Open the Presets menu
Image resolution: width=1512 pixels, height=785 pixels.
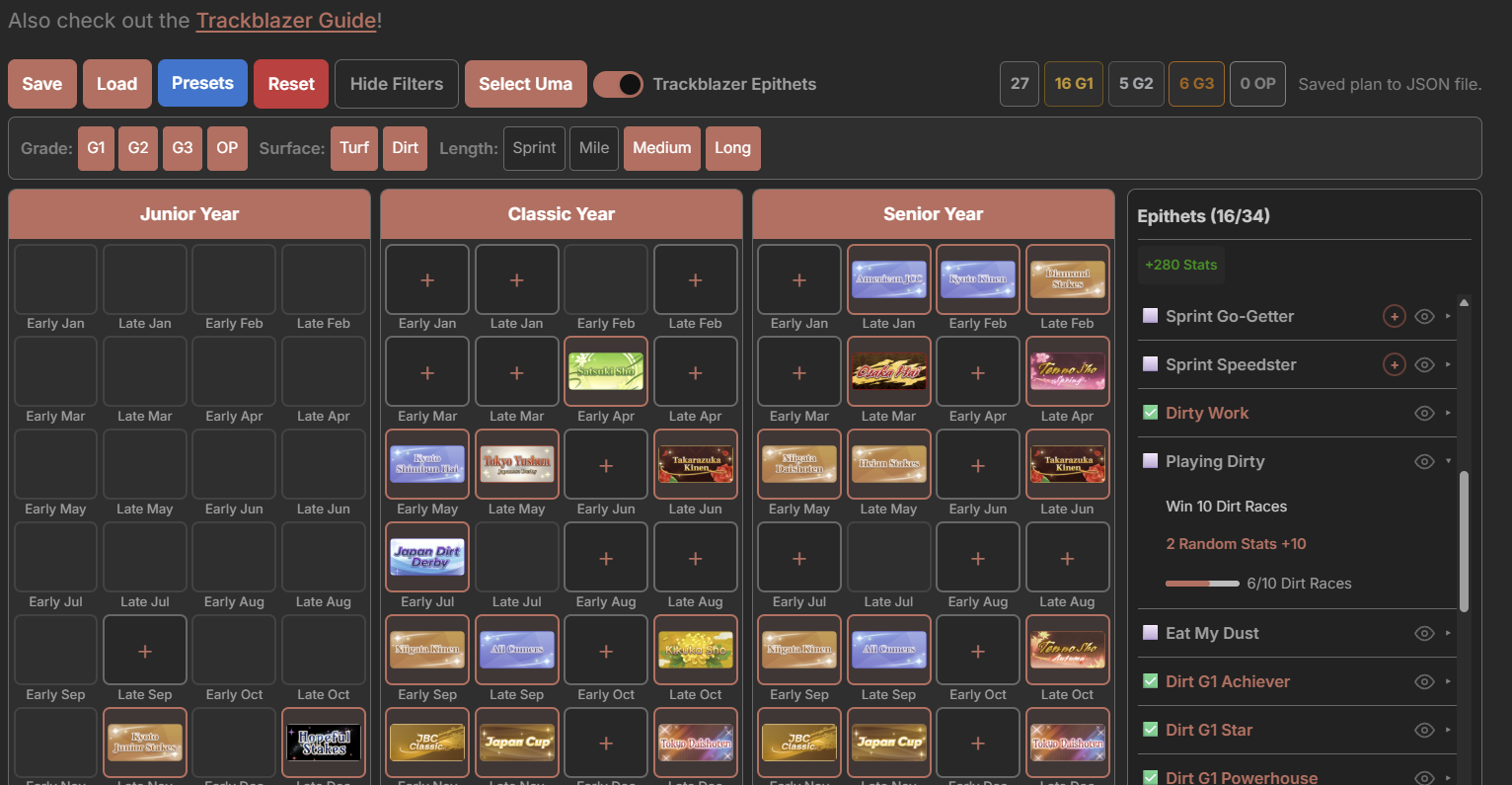(x=202, y=84)
